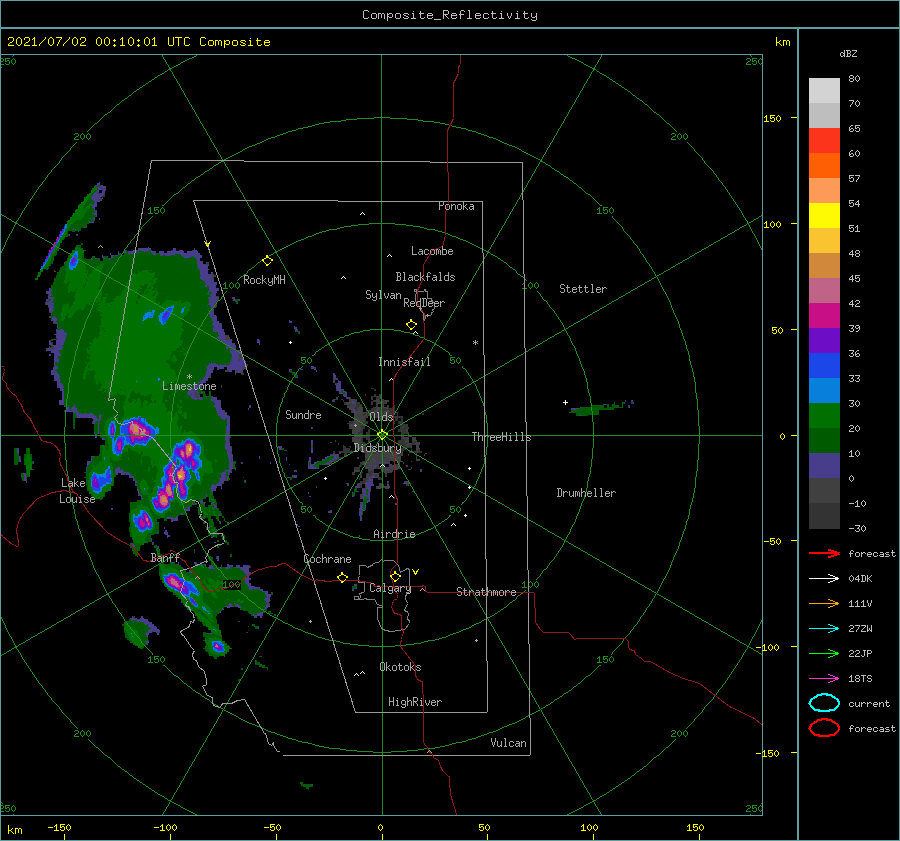Image resolution: width=900 pixels, height=841 pixels.
Task: Pick the red 60-65 dBZ swatch
Action: [824, 141]
